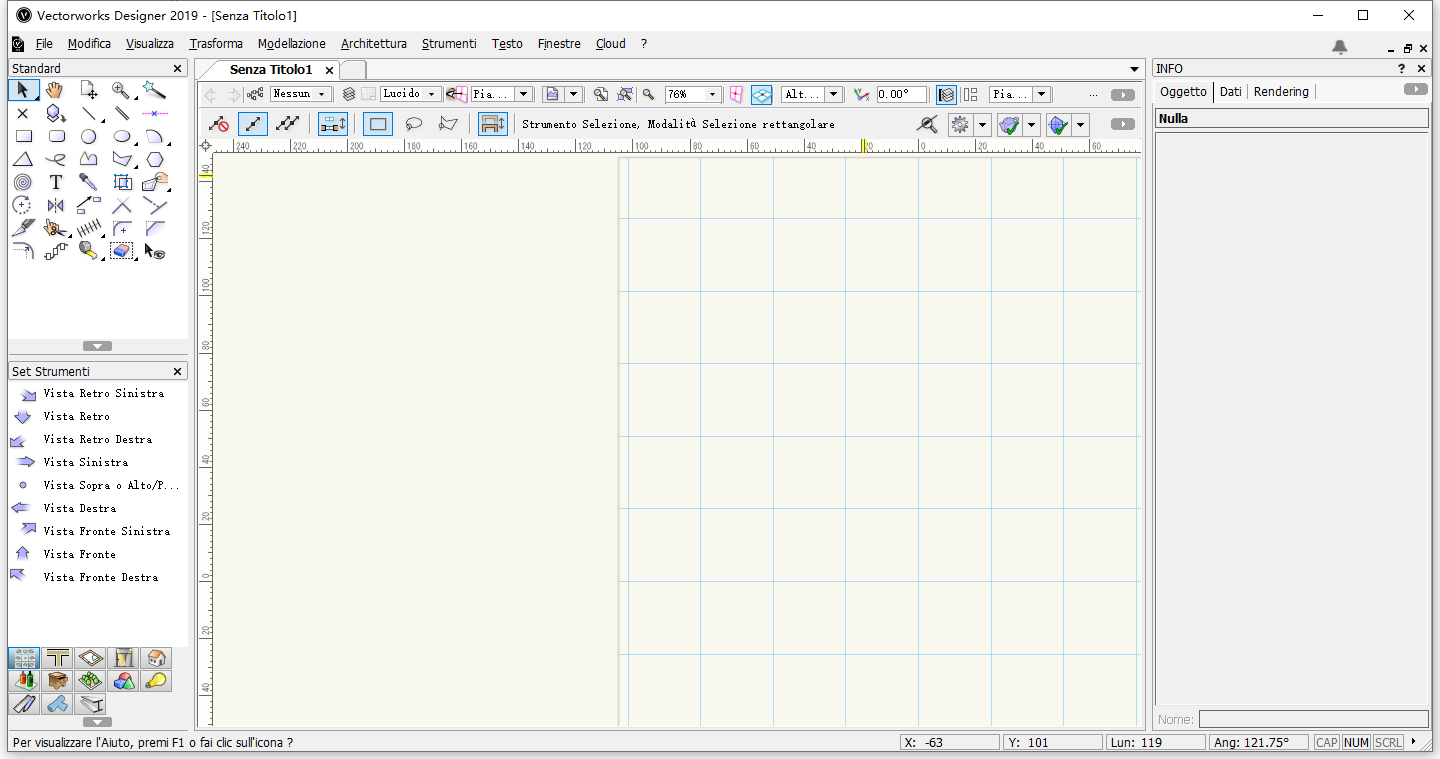Select the Triangle tool
Image resolution: width=1440 pixels, height=759 pixels.
(x=24, y=159)
